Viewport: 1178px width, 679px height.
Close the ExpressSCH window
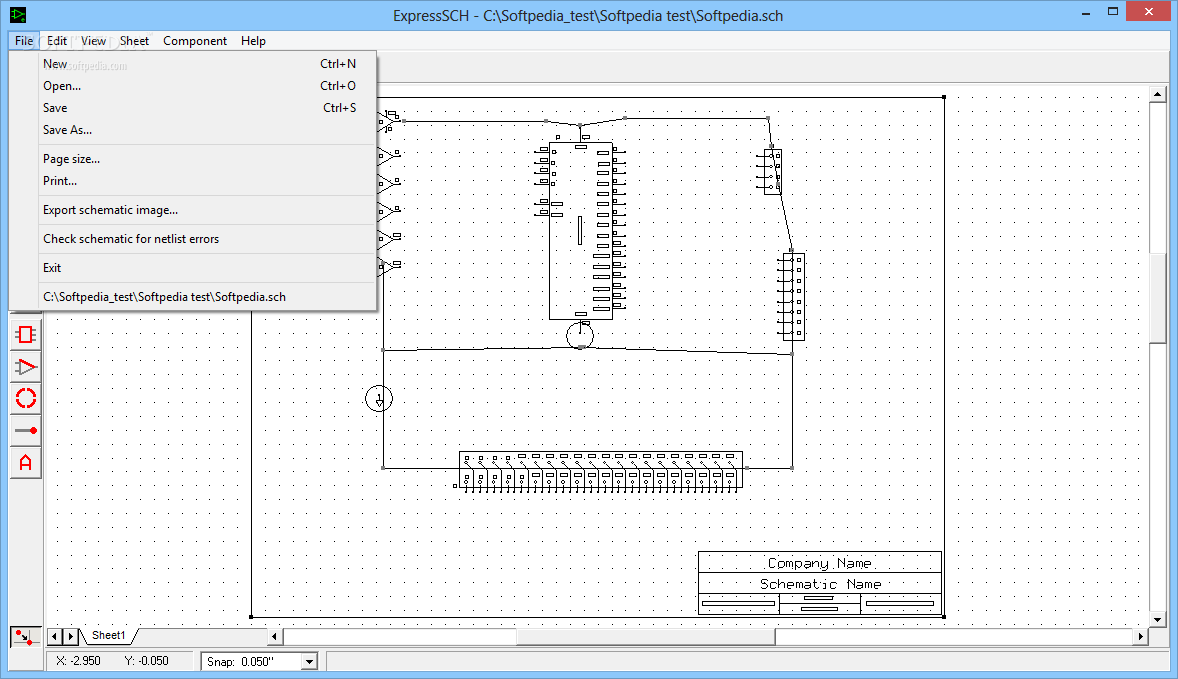click(1149, 12)
